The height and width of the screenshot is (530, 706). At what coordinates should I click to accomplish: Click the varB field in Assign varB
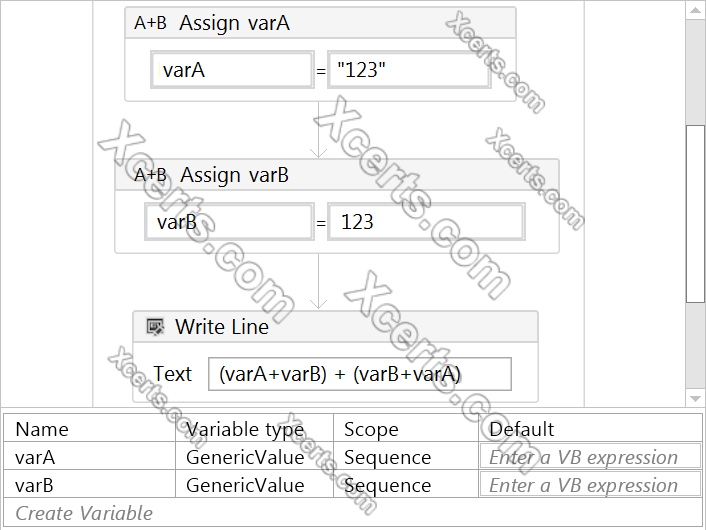(x=229, y=222)
